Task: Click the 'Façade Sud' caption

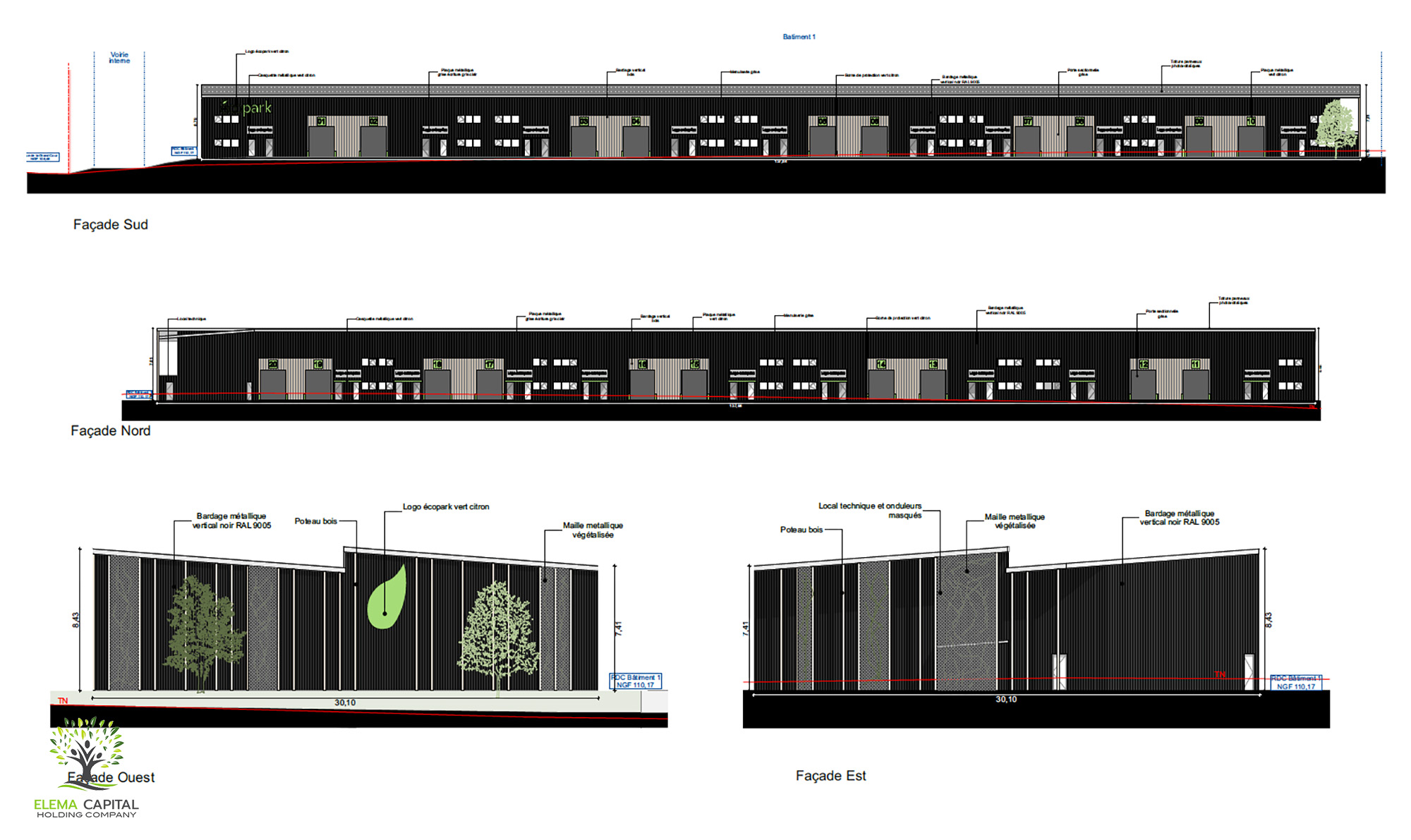Action: [111, 224]
